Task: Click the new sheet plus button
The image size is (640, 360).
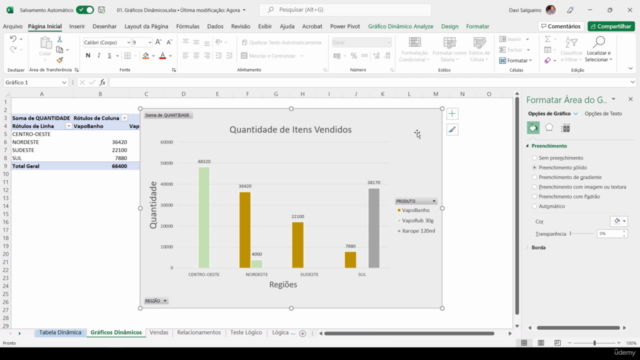Action: point(302,333)
